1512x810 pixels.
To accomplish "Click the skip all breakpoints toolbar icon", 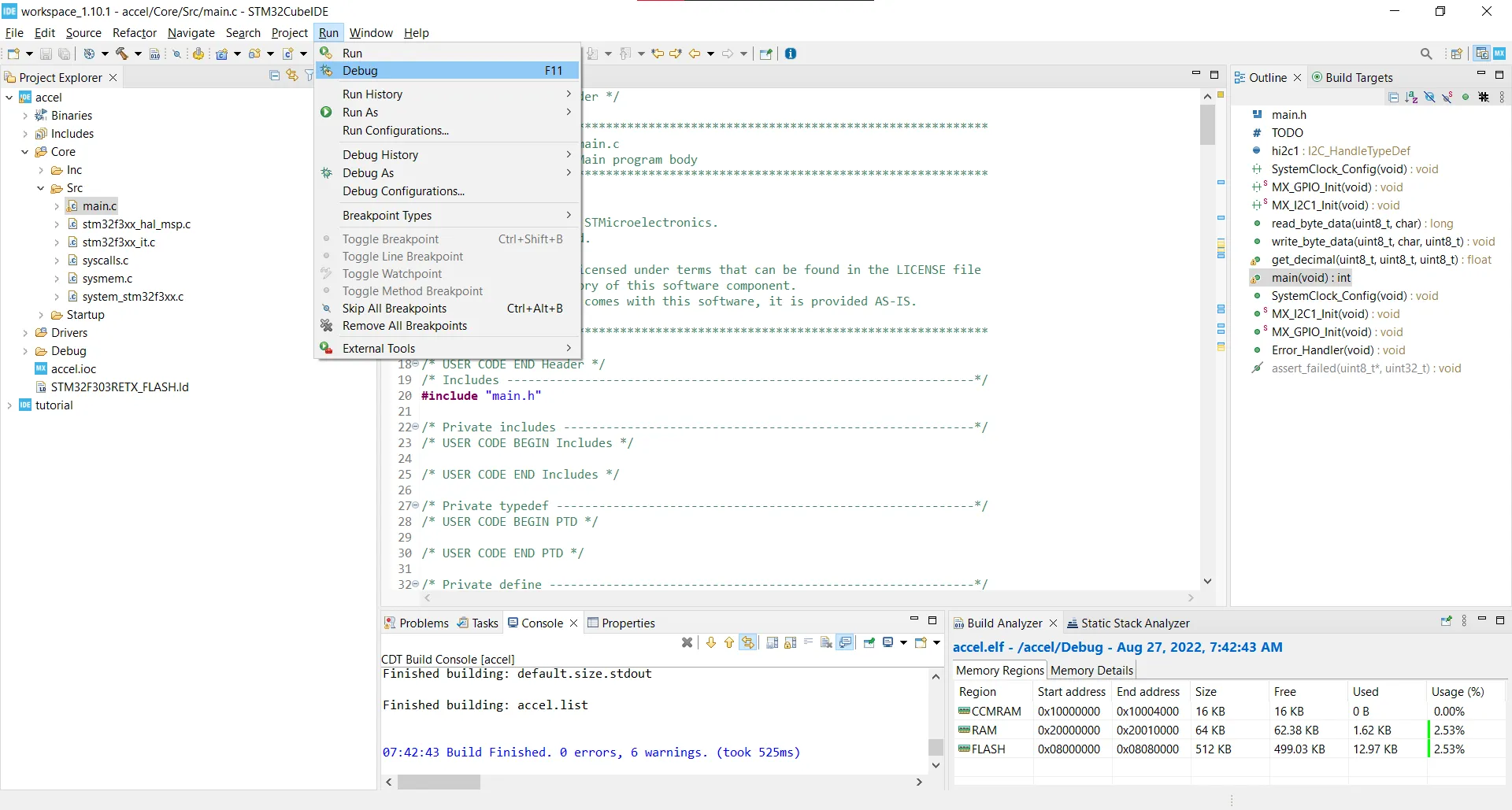I will [177, 54].
